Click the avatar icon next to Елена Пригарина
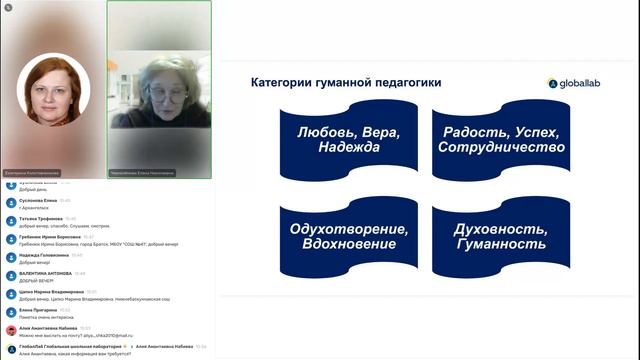This screenshot has height=360, width=640. click(x=11, y=312)
